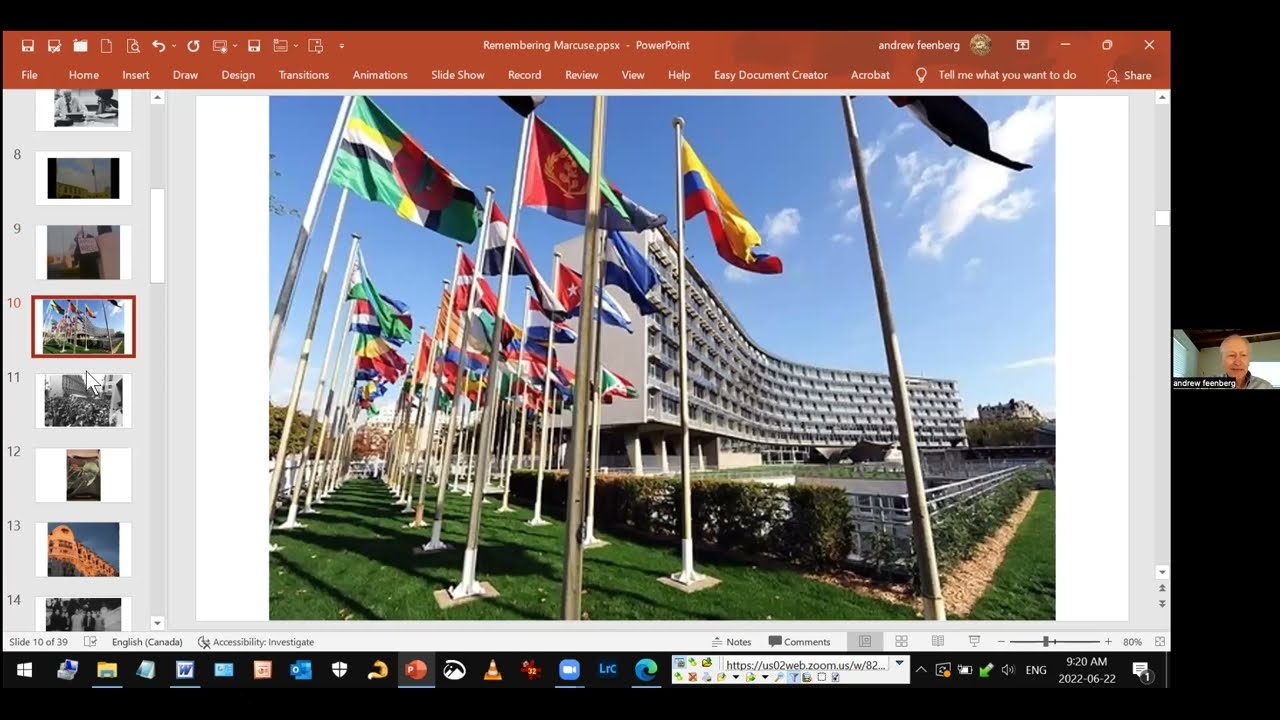Viewport: 1280px width, 720px height.
Task: Click English (Canada) language indicator
Action: [147, 642]
